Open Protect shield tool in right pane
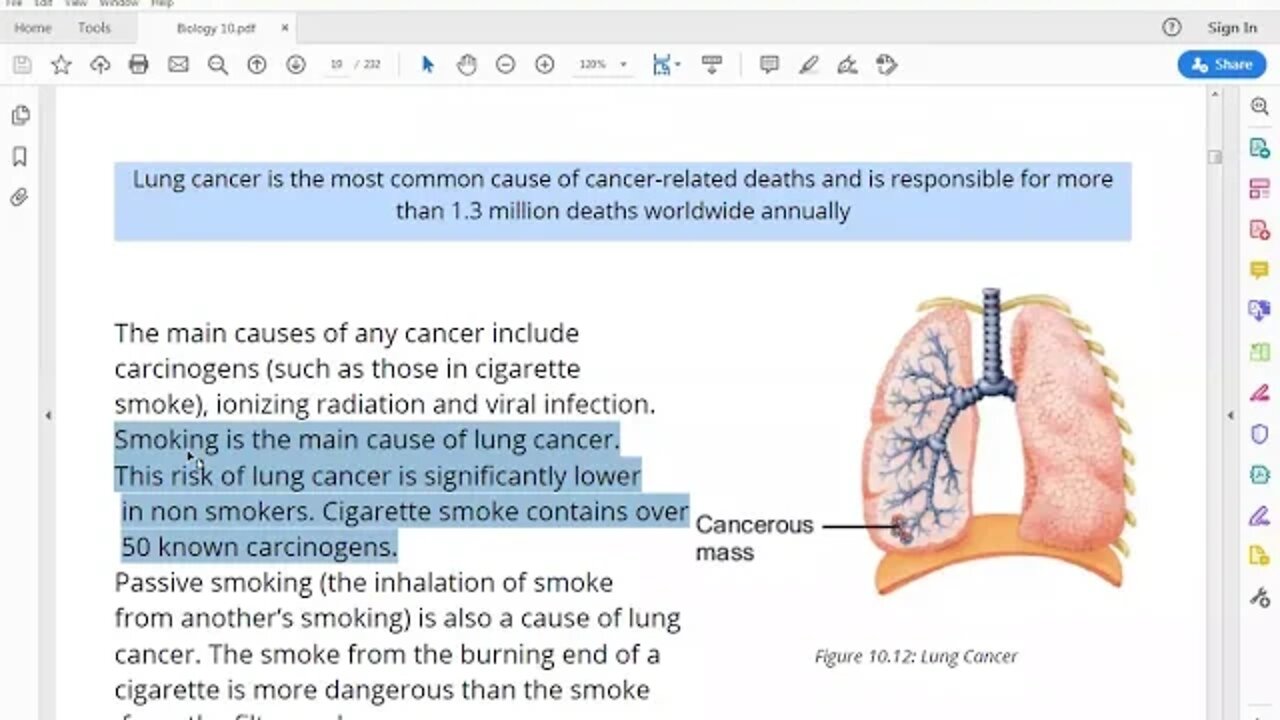 (x=1260, y=434)
